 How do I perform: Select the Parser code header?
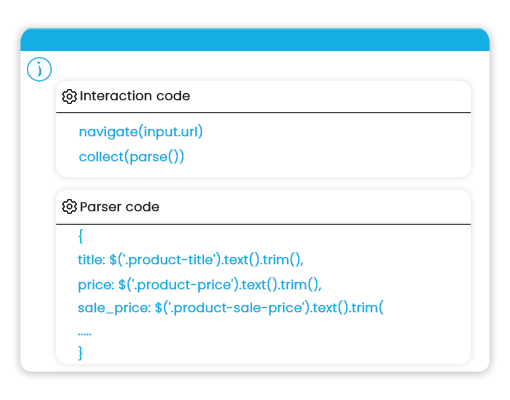point(119,207)
